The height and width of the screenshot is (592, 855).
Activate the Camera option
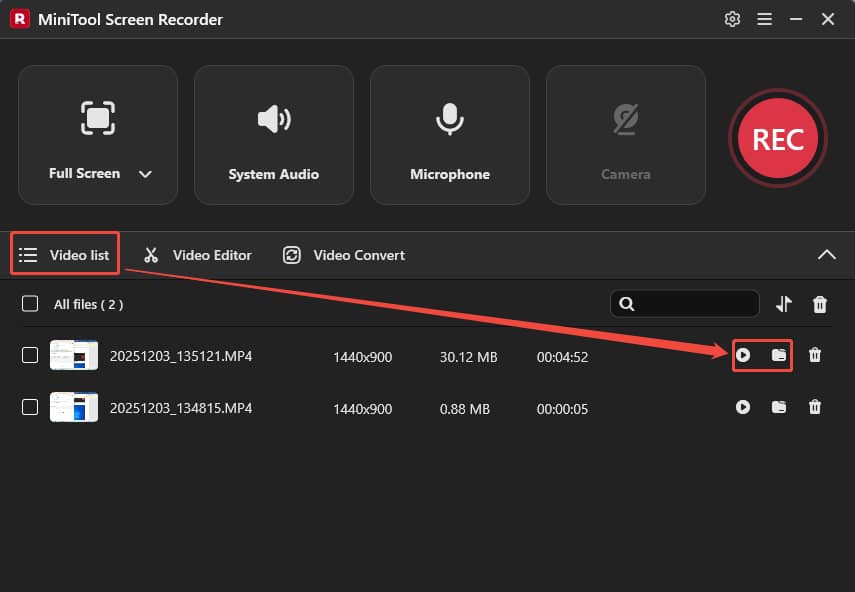click(625, 134)
